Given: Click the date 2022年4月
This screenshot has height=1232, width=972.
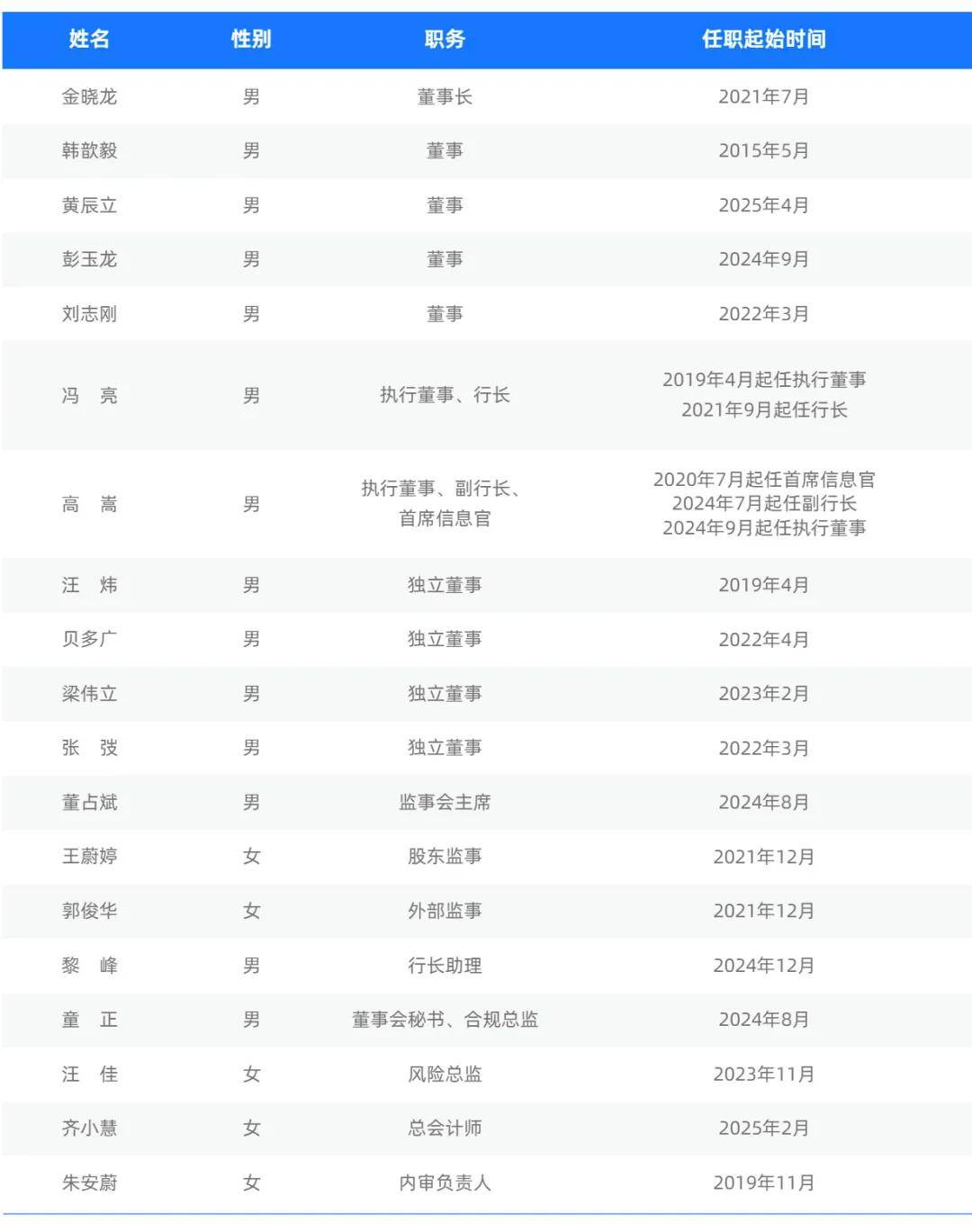Looking at the screenshot, I should tap(764, 640).
